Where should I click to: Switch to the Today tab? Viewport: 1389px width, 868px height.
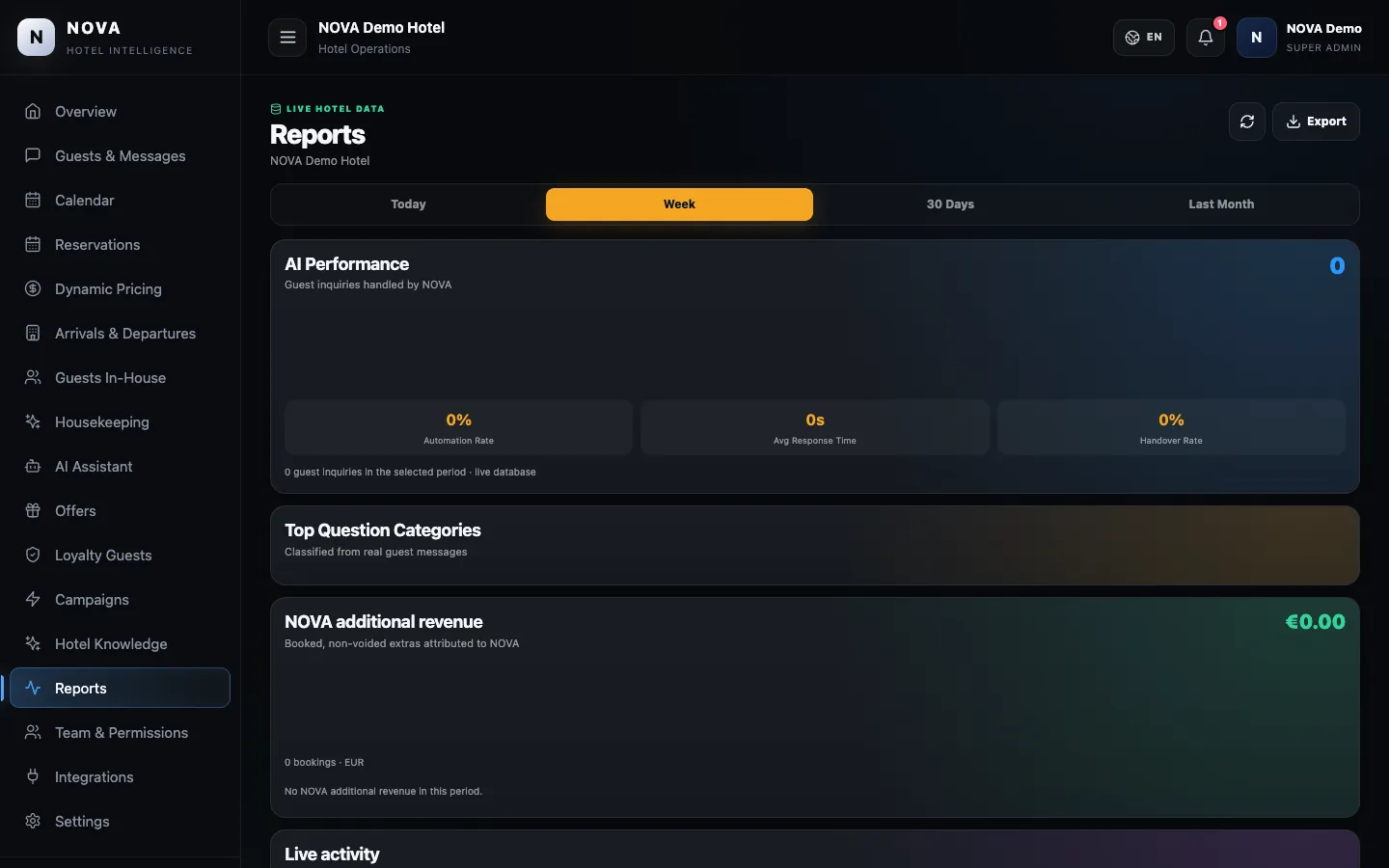pyautogui.click(x=408, y=204)
